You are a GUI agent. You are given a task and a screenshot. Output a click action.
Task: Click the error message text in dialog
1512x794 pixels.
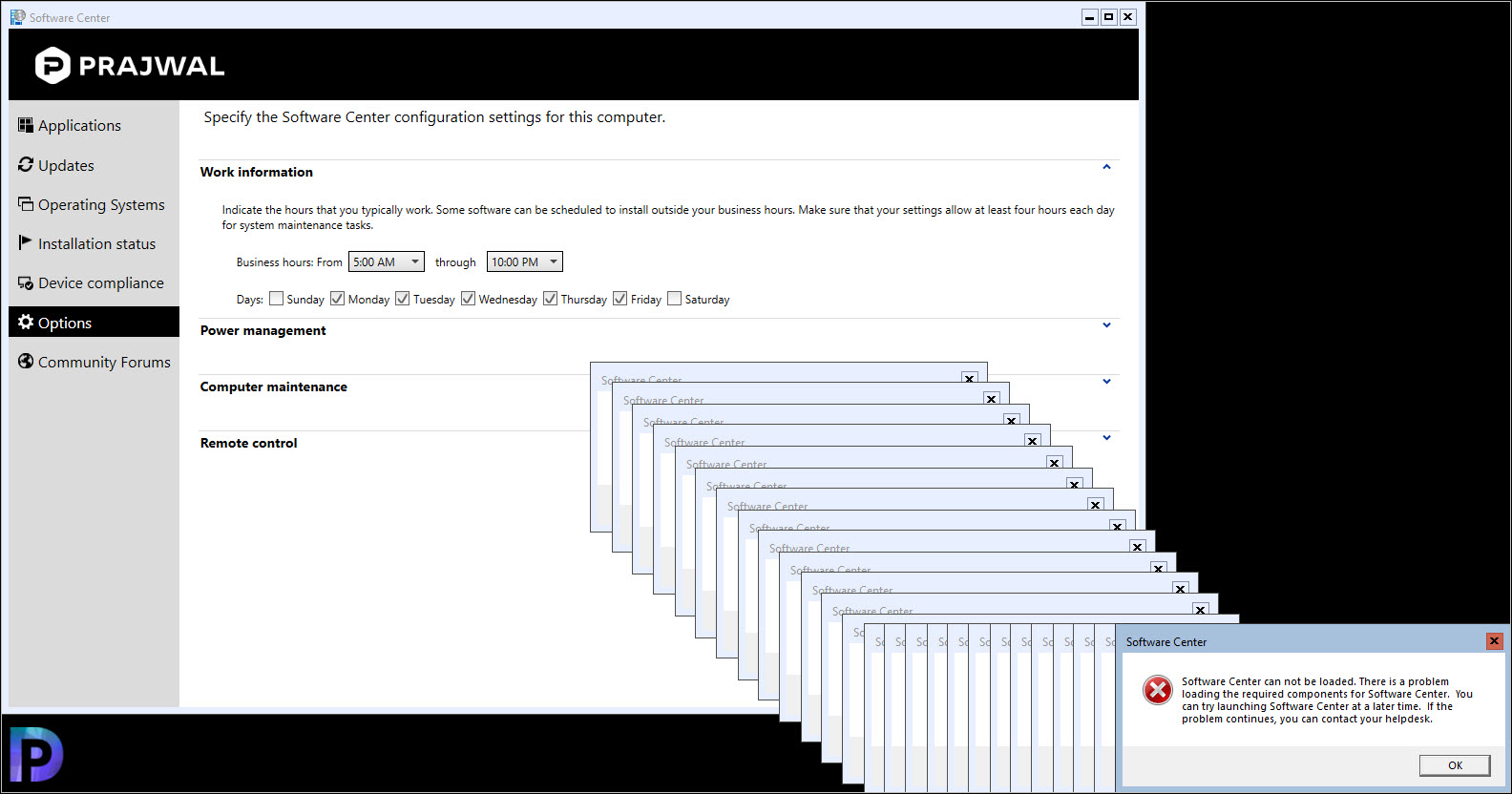[1327, 700]
